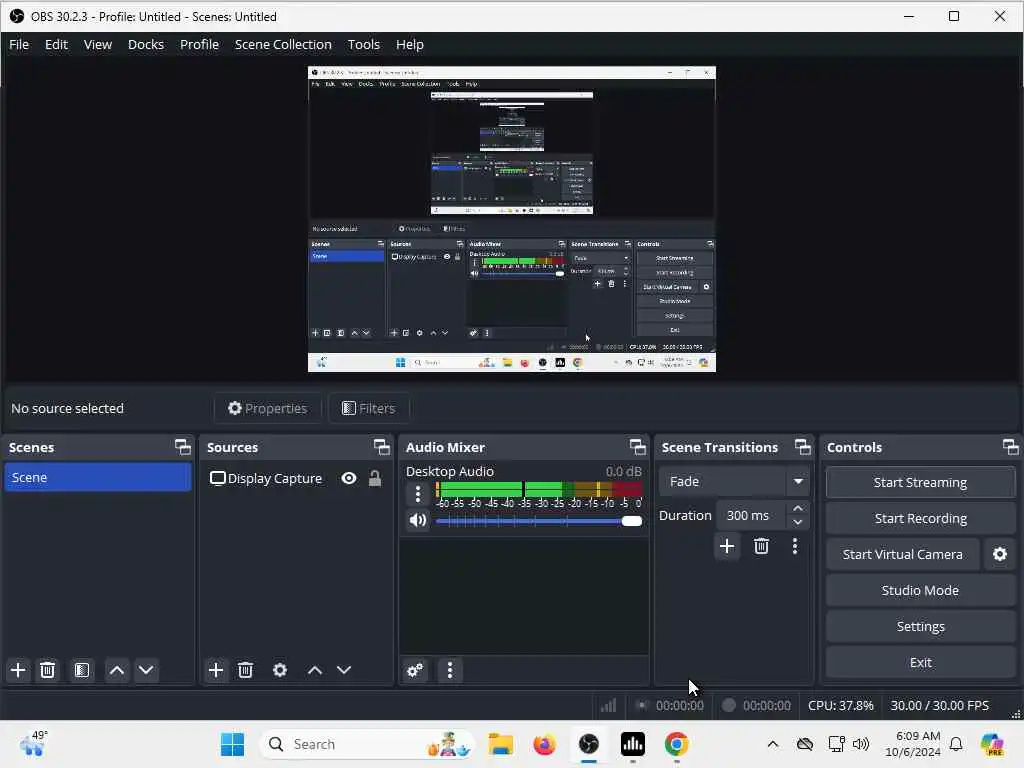Undock the Controls panel
The width and height of the screenshot is (1024, 768).
pos(1010,447)
